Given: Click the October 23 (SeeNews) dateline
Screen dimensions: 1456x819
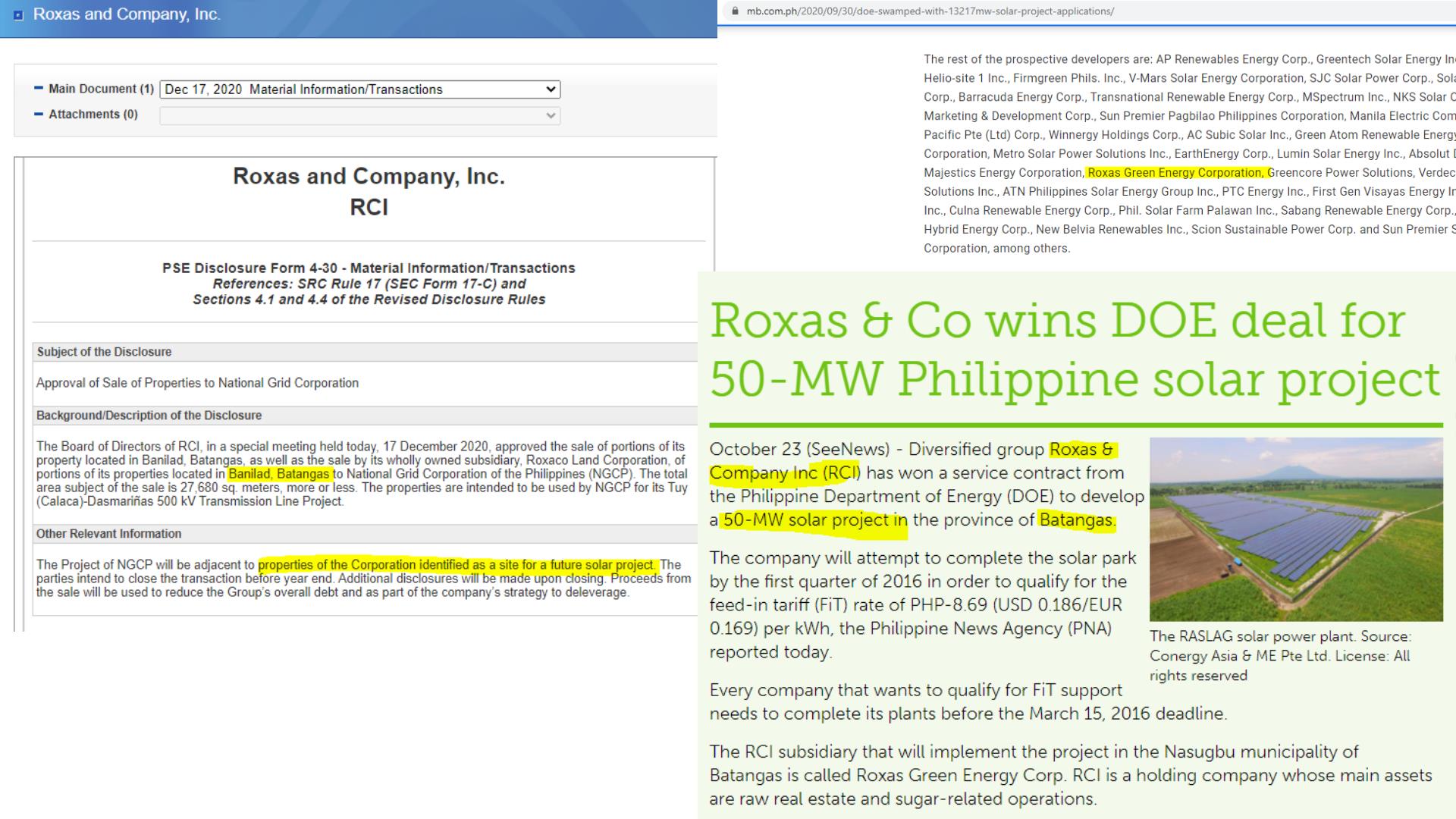Looking at the screenshot, I should pos(801,450).
